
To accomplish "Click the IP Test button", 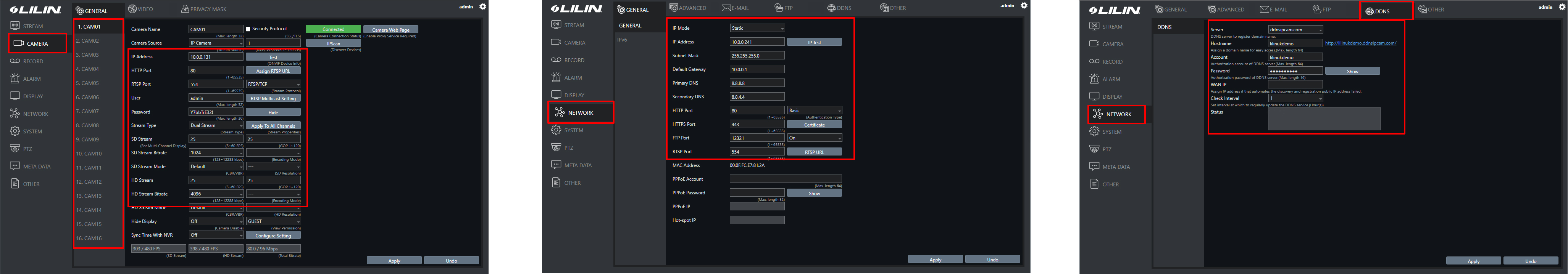I will 815,42.
